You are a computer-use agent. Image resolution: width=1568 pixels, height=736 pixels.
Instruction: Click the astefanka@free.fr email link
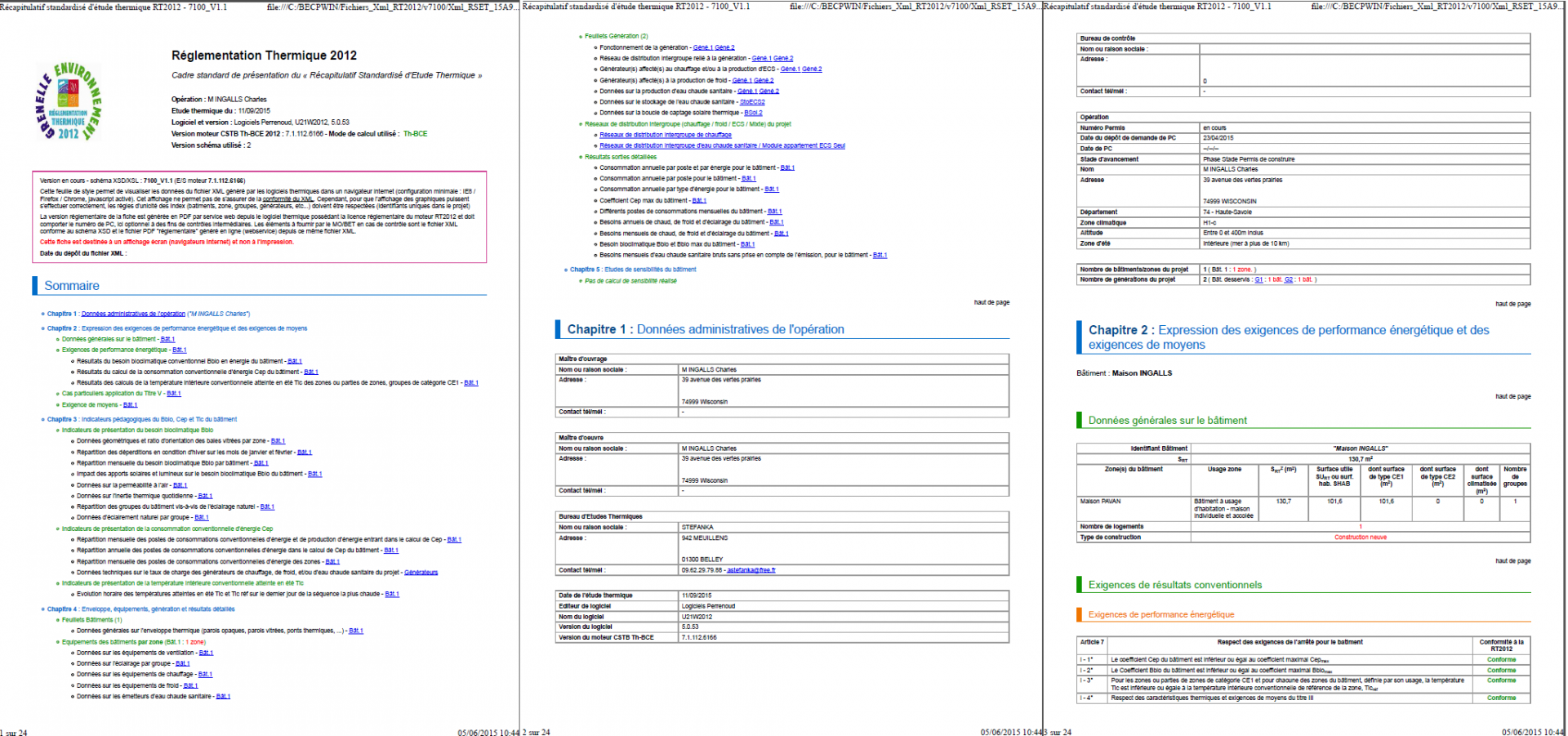pyautogui.click(x=751, y=570)
